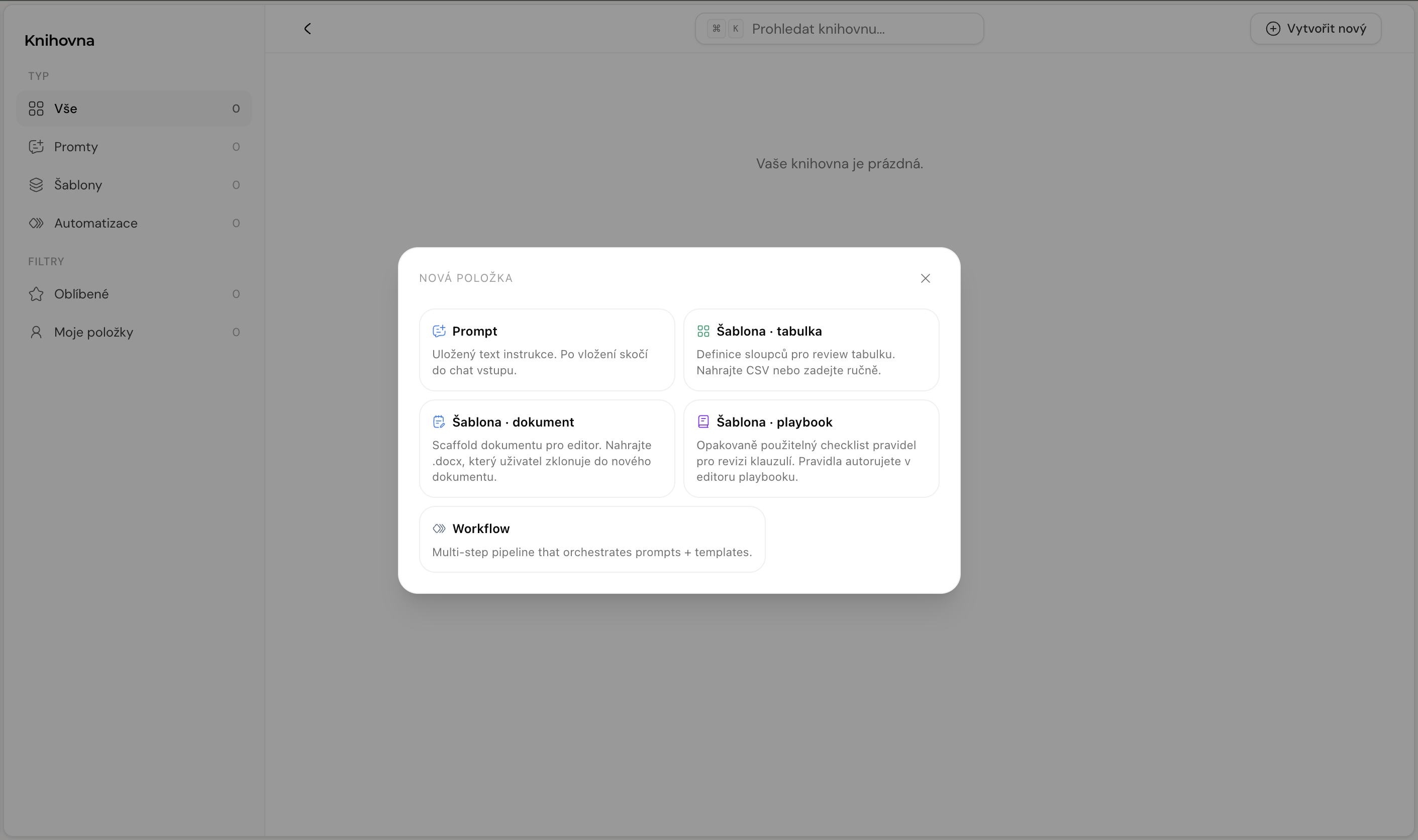Click the Vše count of 0
Screen dimensions: 1418x840
point(236,109)
